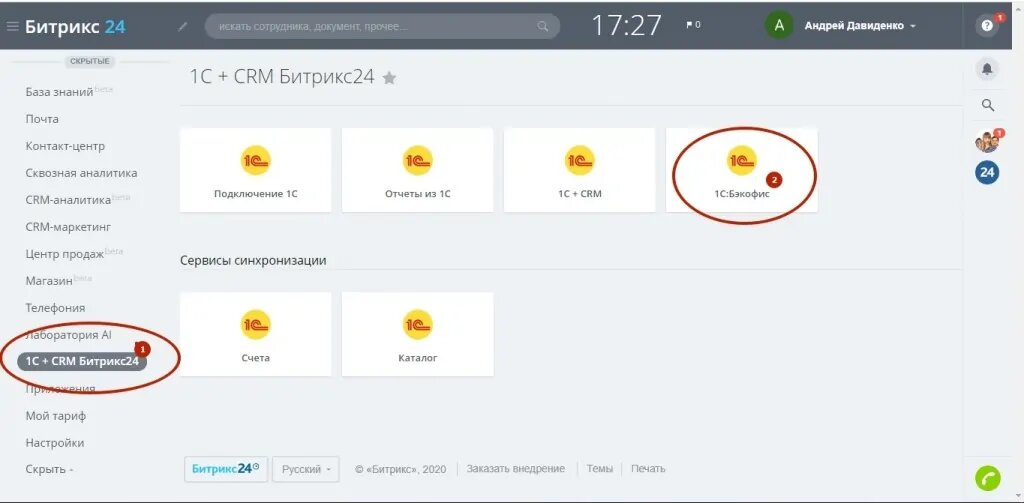
Task: Click the 1С + CRM Битрикс24 page title
Action: click(x=282, y=77)
